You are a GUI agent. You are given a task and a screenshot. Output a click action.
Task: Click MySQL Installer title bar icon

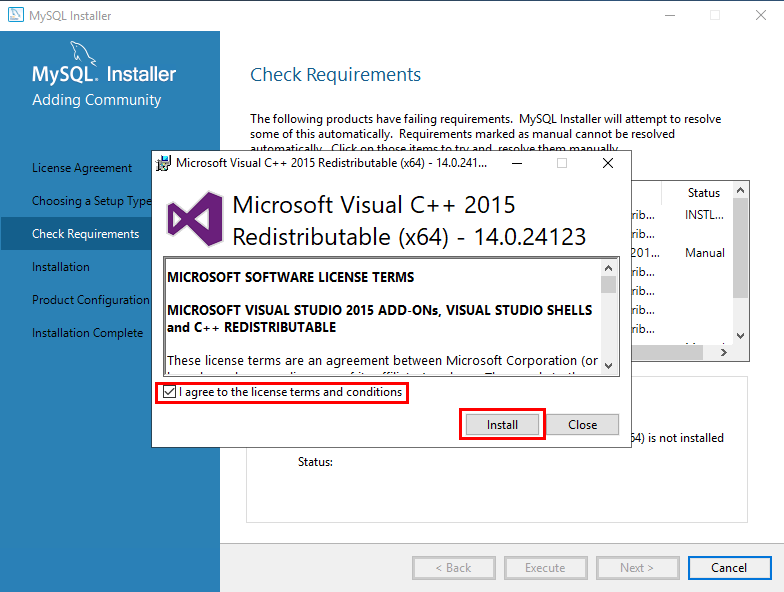click(16, 14)
